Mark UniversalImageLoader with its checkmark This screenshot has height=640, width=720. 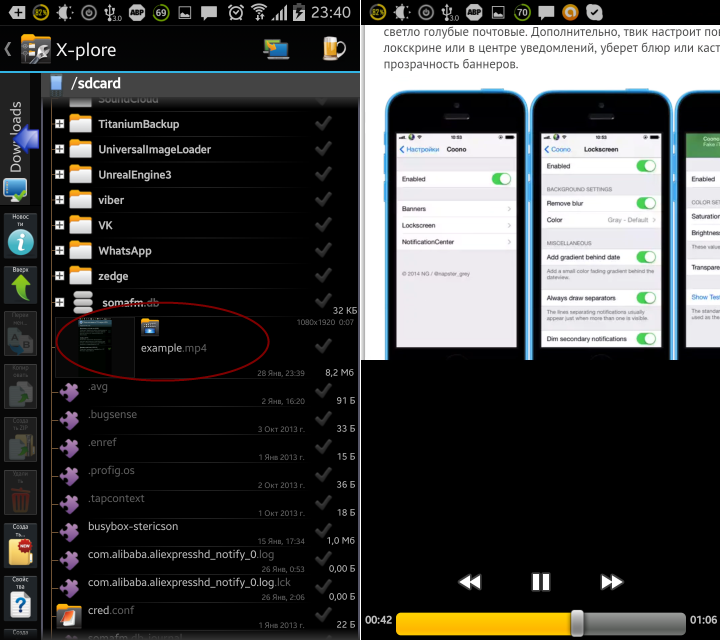coord(324,148)
